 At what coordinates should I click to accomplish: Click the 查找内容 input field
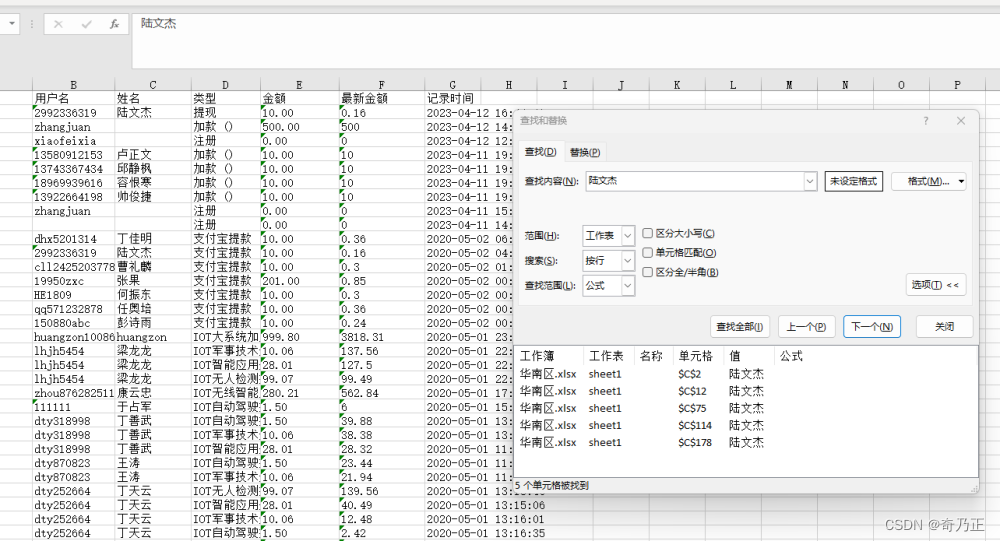695,181
